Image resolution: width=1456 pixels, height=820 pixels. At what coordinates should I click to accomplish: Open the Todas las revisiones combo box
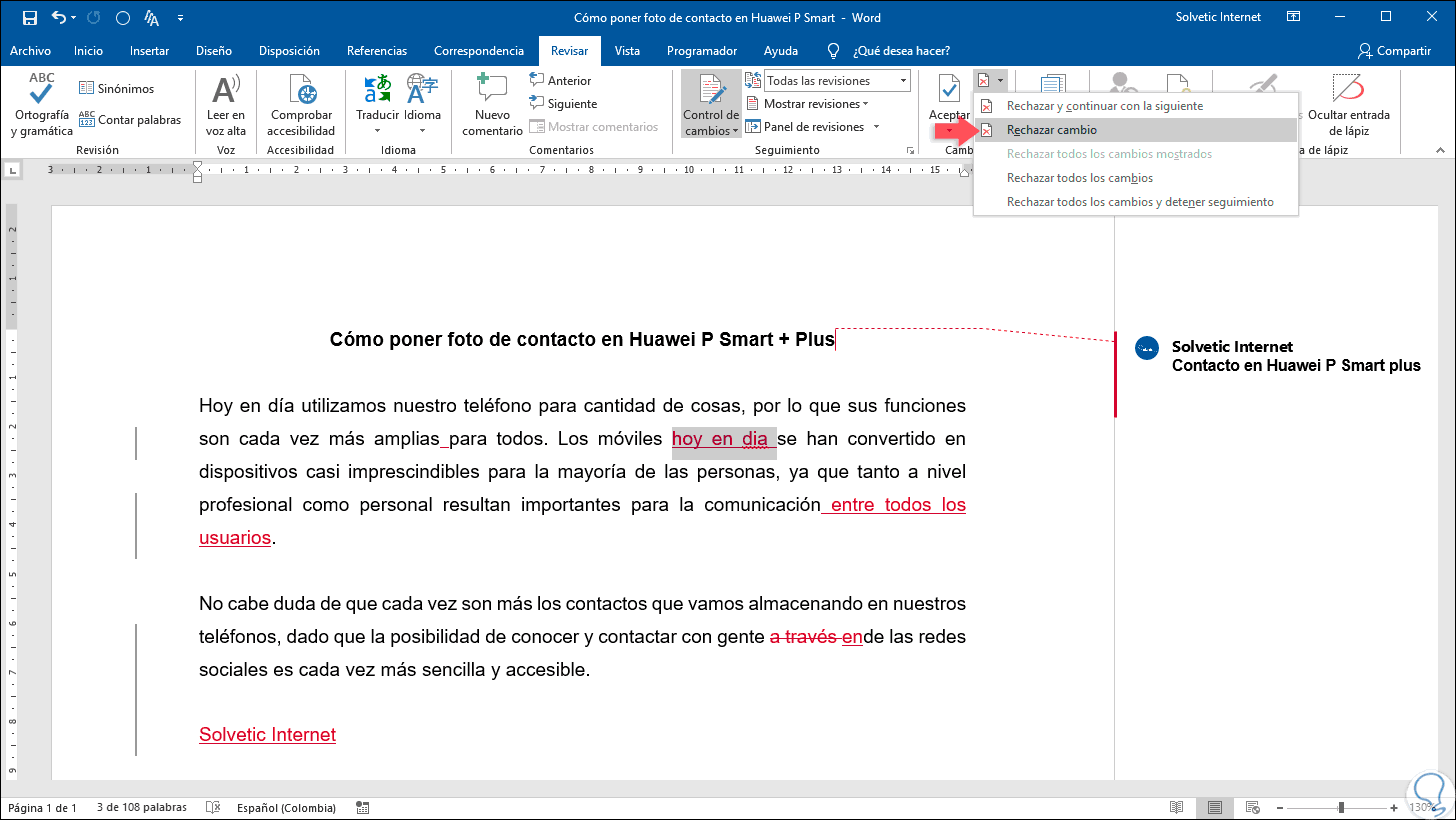pyautogui.click(x=837, y=81)
